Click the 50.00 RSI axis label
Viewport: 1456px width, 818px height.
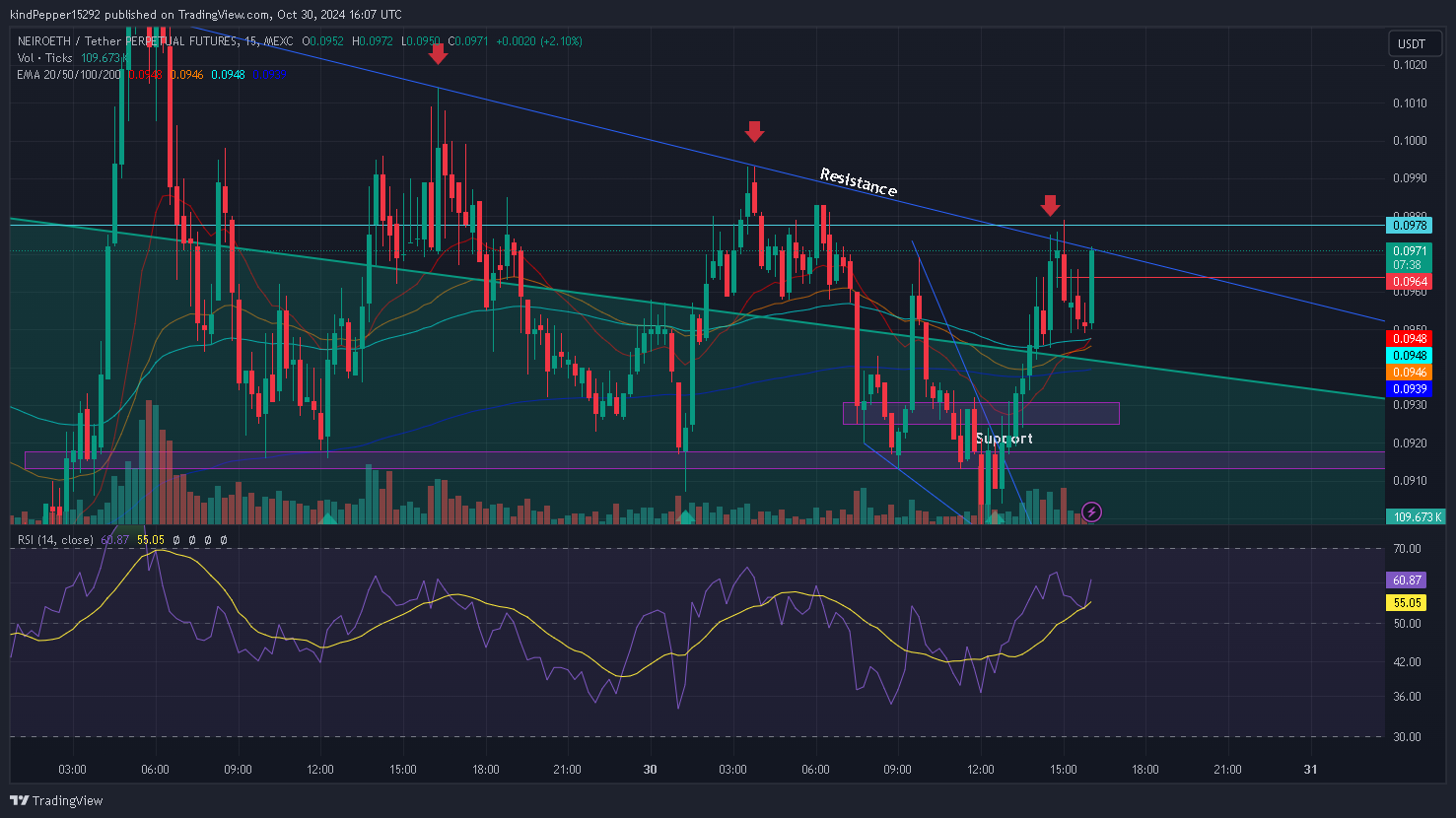pyautogui.click(x=1408, y=624)
